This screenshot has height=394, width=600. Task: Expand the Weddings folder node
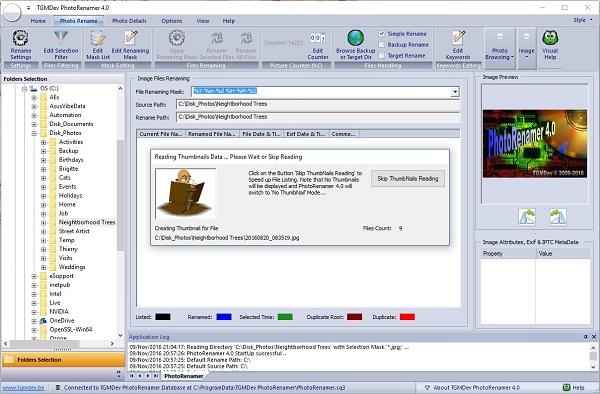coord(43,267)
